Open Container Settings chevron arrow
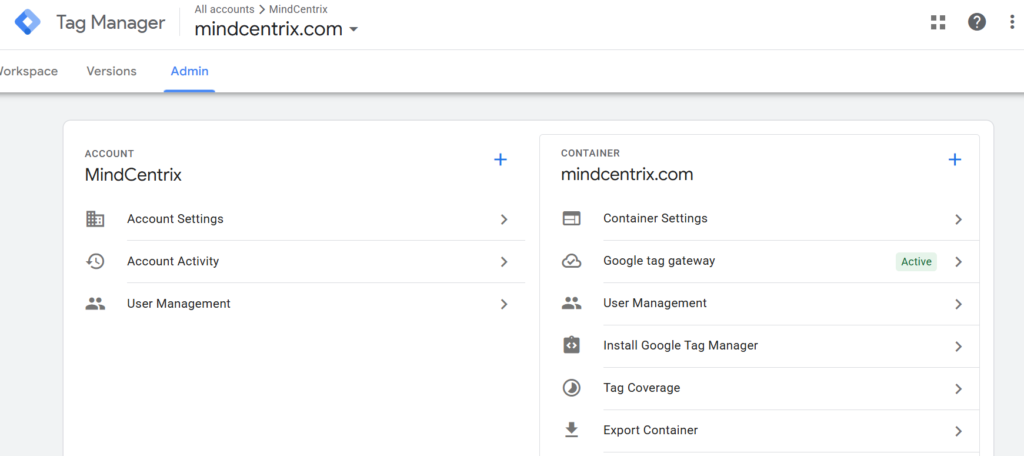This screenshot has height=456, width=1024. pyautogui.click(x=959, y=220)
